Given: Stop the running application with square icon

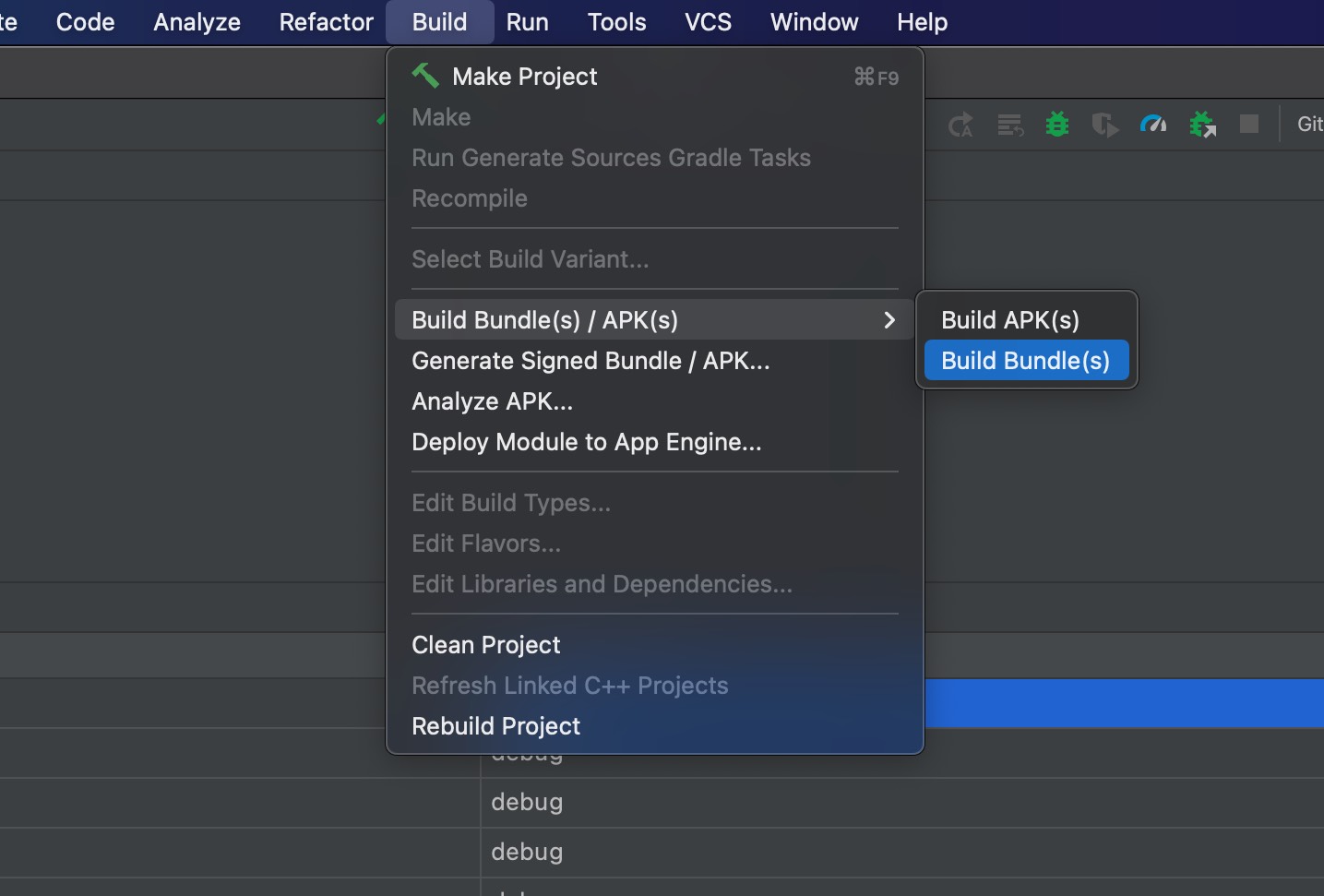Looking at the screenshot, I should 1249,125.
